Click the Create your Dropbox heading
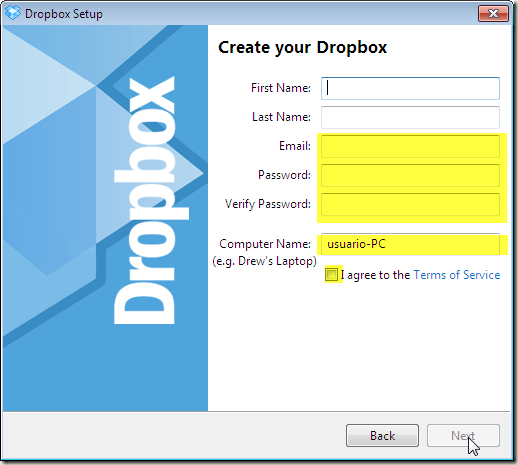This screenshot has width=518, height=465. (302, 48)
